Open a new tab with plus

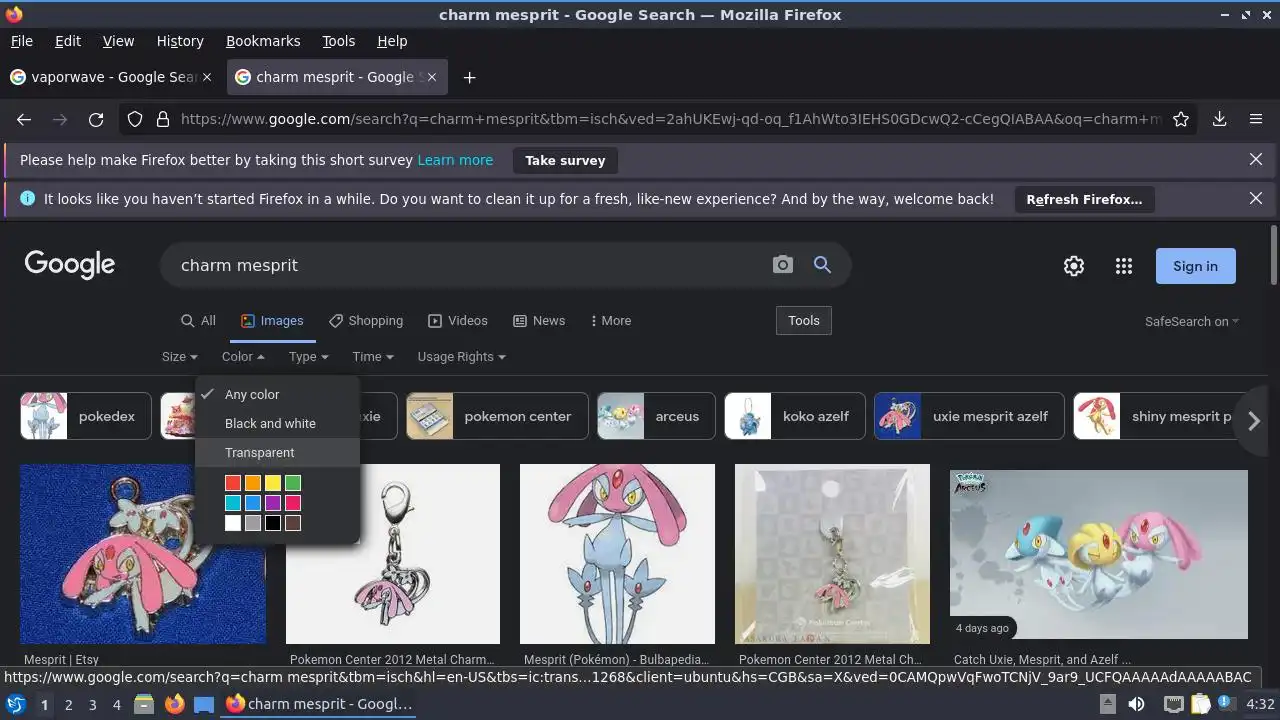469,77
